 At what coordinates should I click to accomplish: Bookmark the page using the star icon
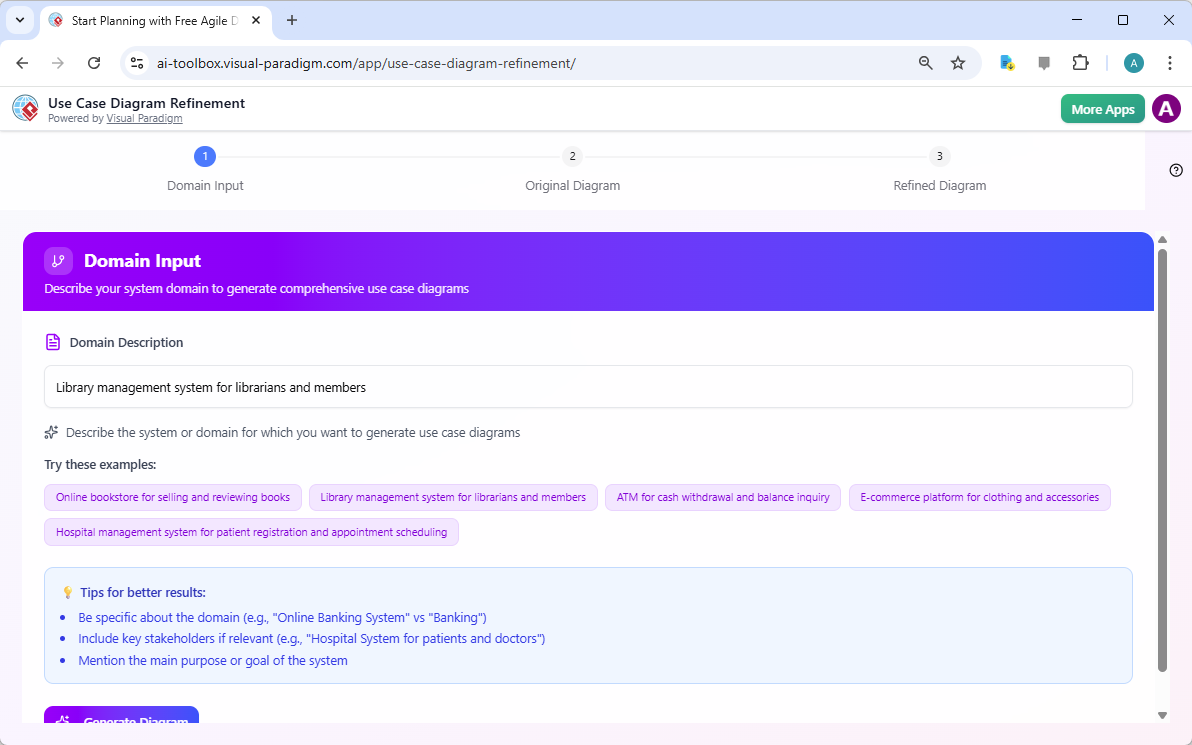click(958, 62)
